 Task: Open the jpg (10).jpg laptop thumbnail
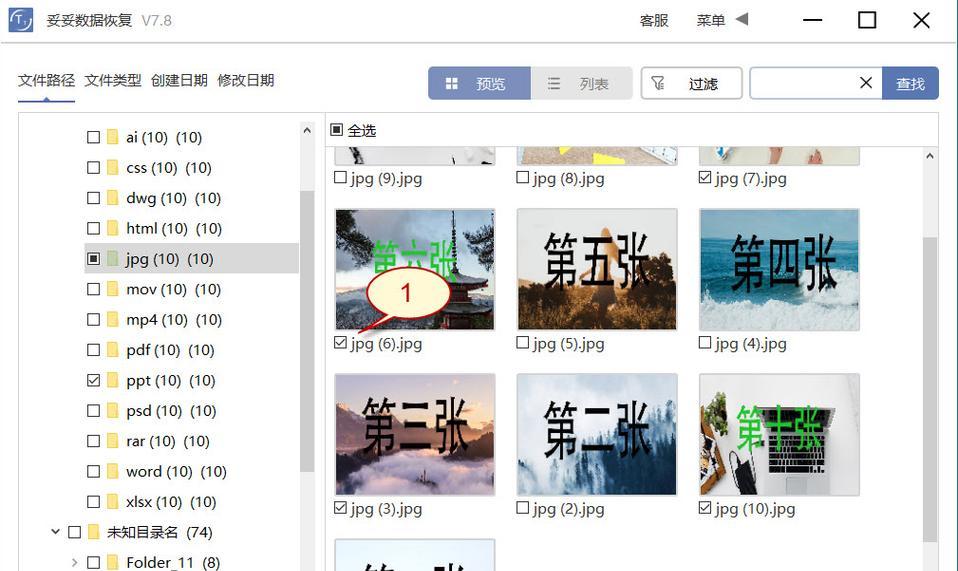(779, 434)
